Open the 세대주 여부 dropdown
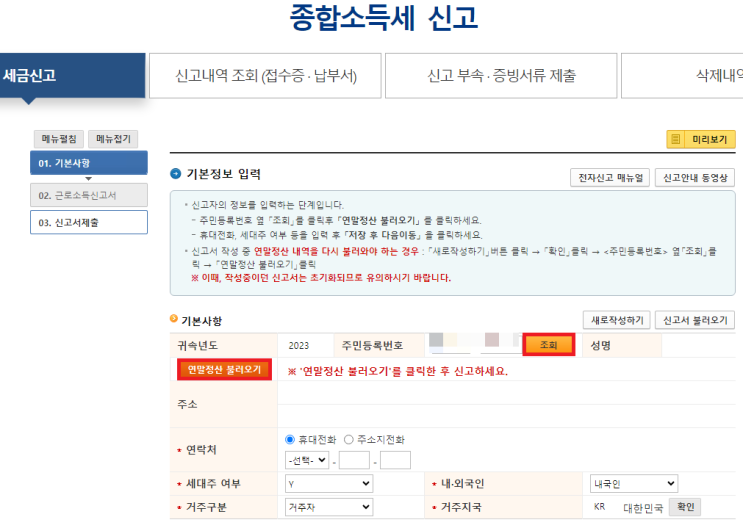Screen dimensions: 743x528 [329, 483]
